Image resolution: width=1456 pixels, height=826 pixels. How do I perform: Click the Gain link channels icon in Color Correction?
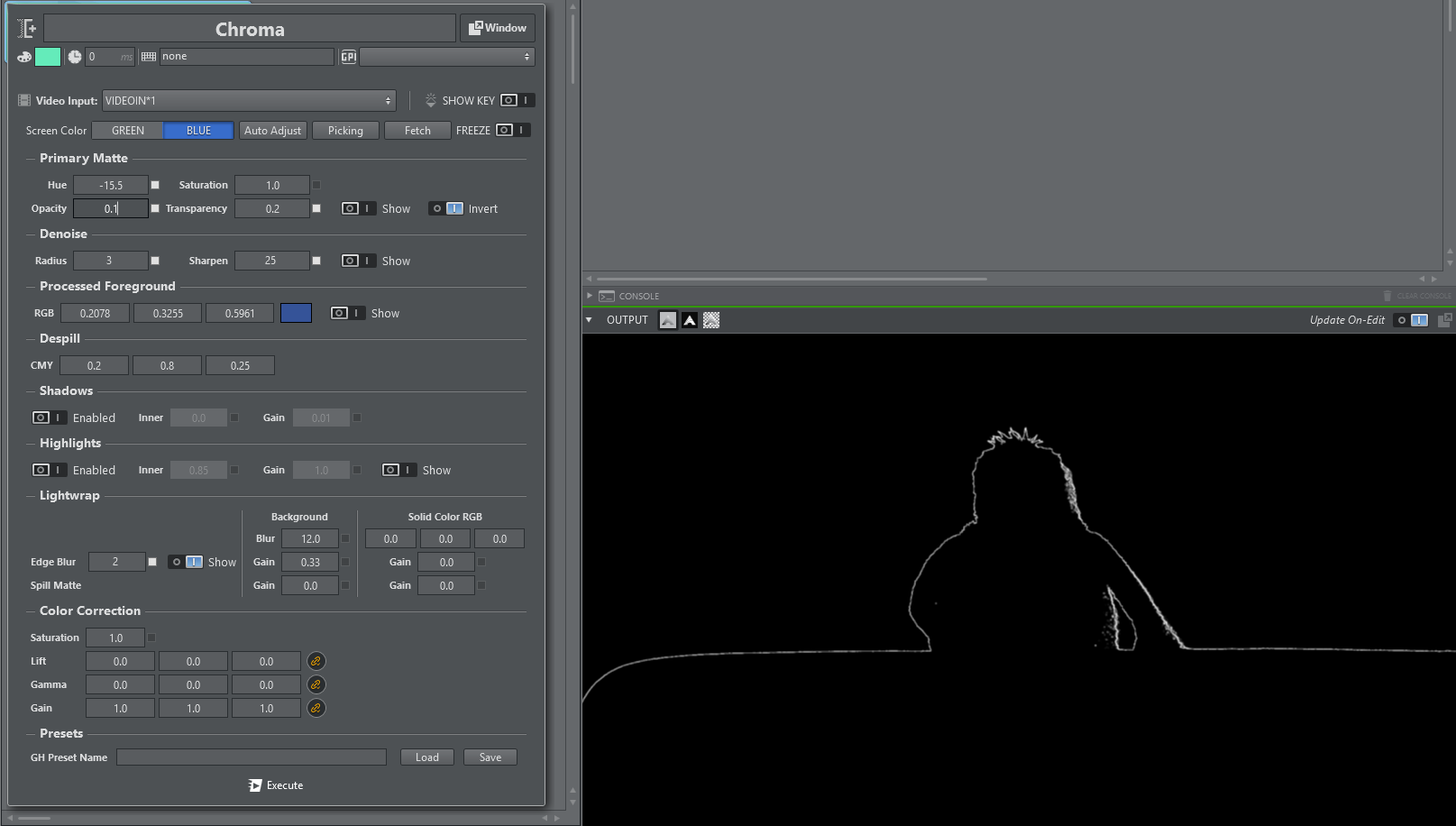pos(316,708)
